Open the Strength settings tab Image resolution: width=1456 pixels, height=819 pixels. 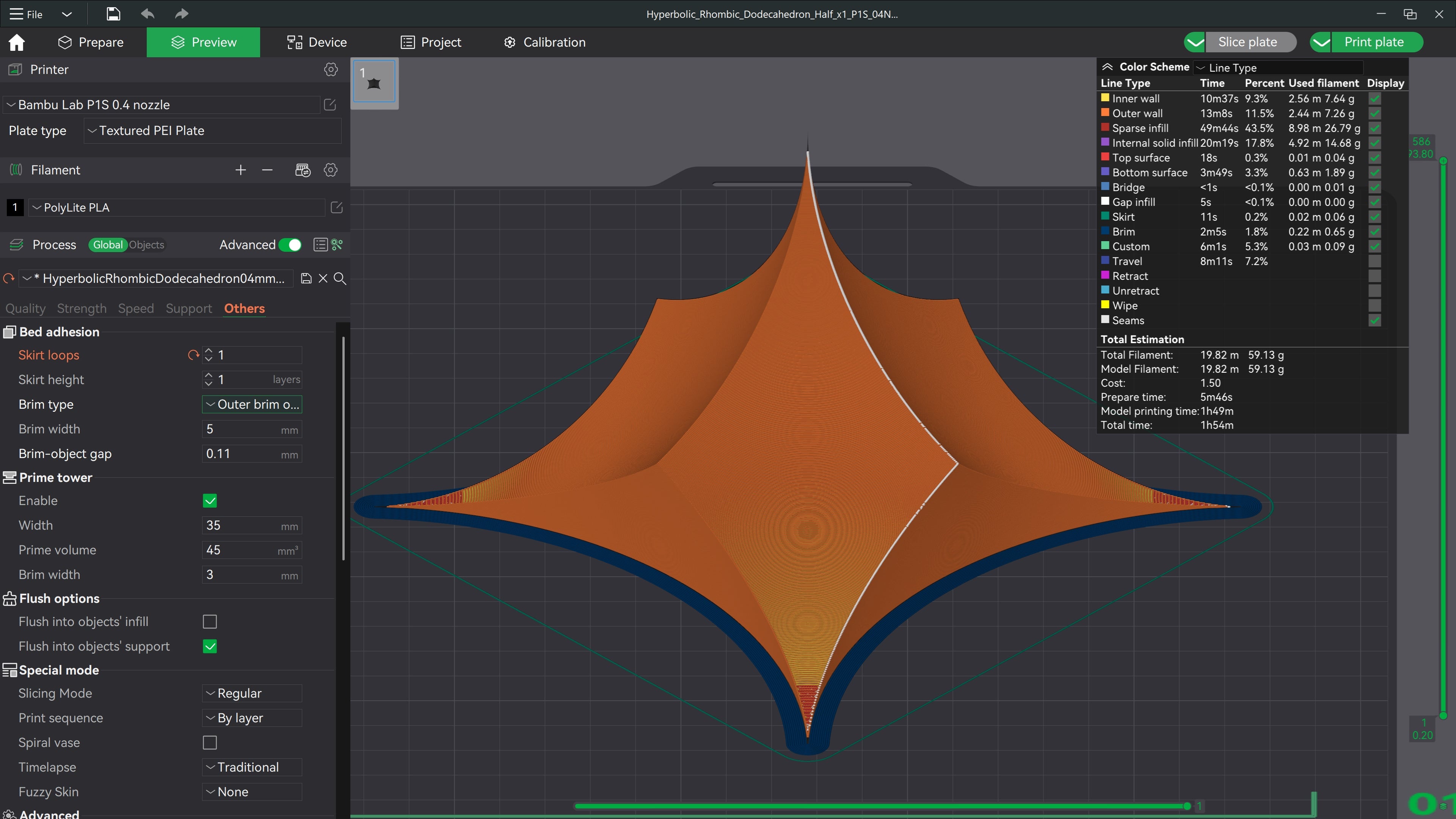point(82,309)
